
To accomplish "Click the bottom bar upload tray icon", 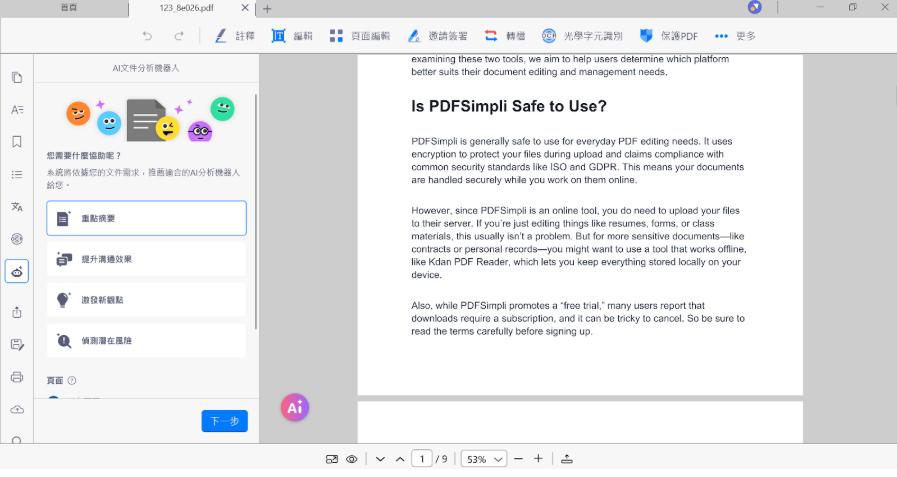I will click(x=567, y=459).
